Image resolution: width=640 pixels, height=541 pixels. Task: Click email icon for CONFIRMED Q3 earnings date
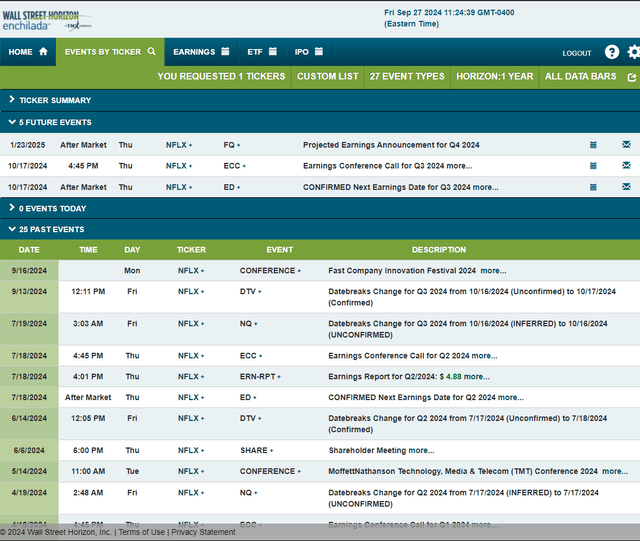click(626, 186)
